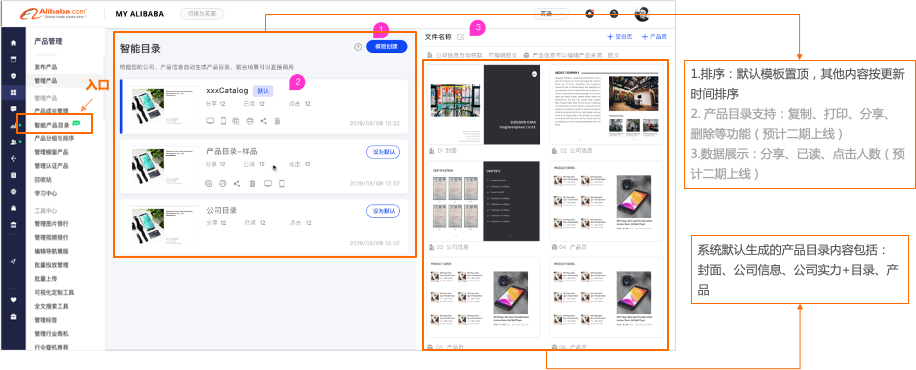This screenshot has height=370, width=916.
Task: Click the print icon for 产品目录-样品
Action: 223,184
